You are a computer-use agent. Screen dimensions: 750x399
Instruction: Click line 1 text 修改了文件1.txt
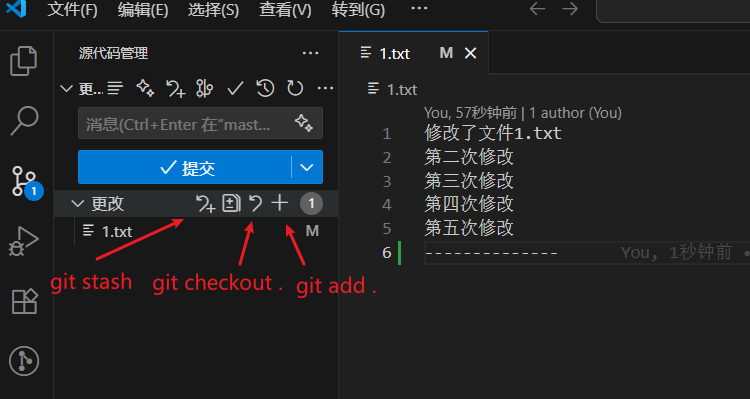[493, 133]
